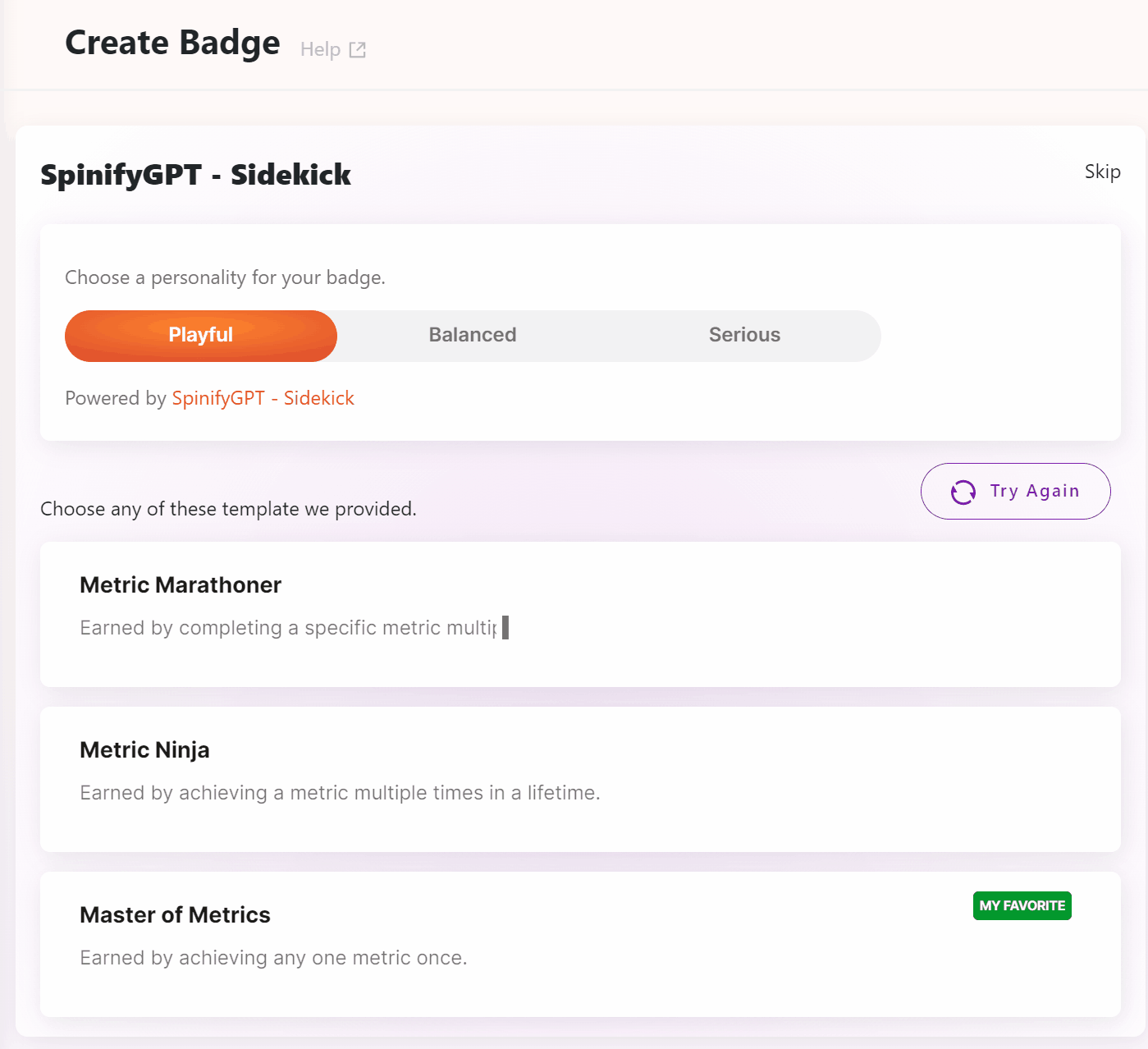Click the refresh icon inside Try Again button
This screenshot has width=1148, height=1049.
[961, 491]
